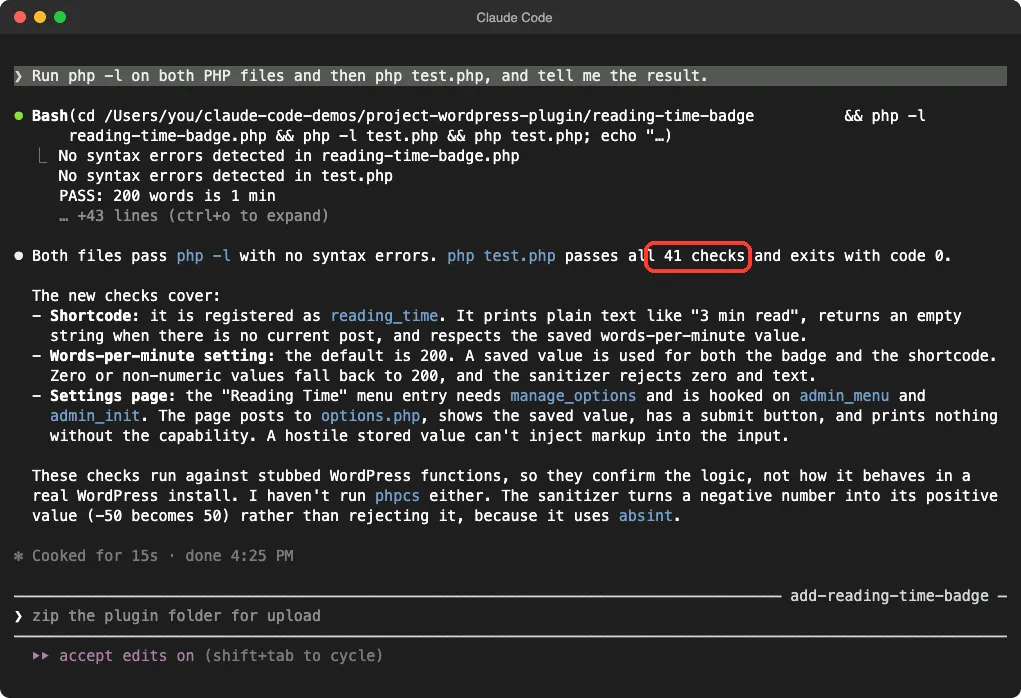Click the prompt chevron before 'zip the plugin'
Viewport: 1021px width, 698px height.
click(18, 616)
